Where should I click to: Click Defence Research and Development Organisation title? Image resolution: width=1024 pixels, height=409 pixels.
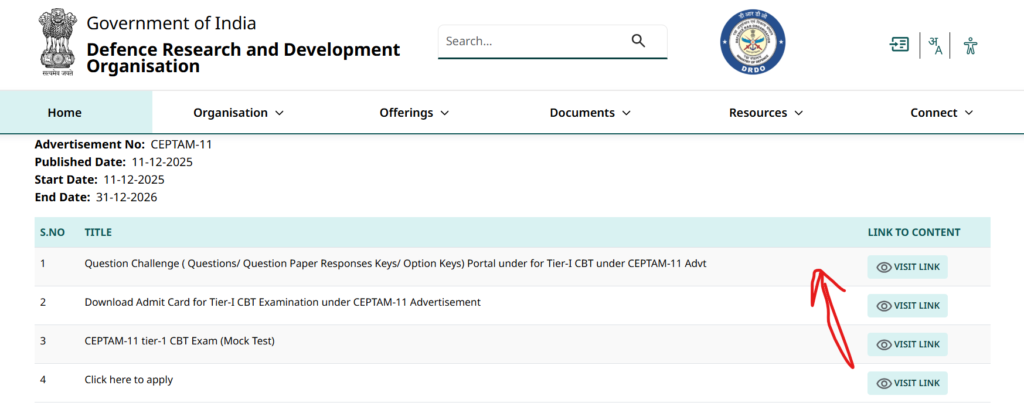[x=243, y=57]
